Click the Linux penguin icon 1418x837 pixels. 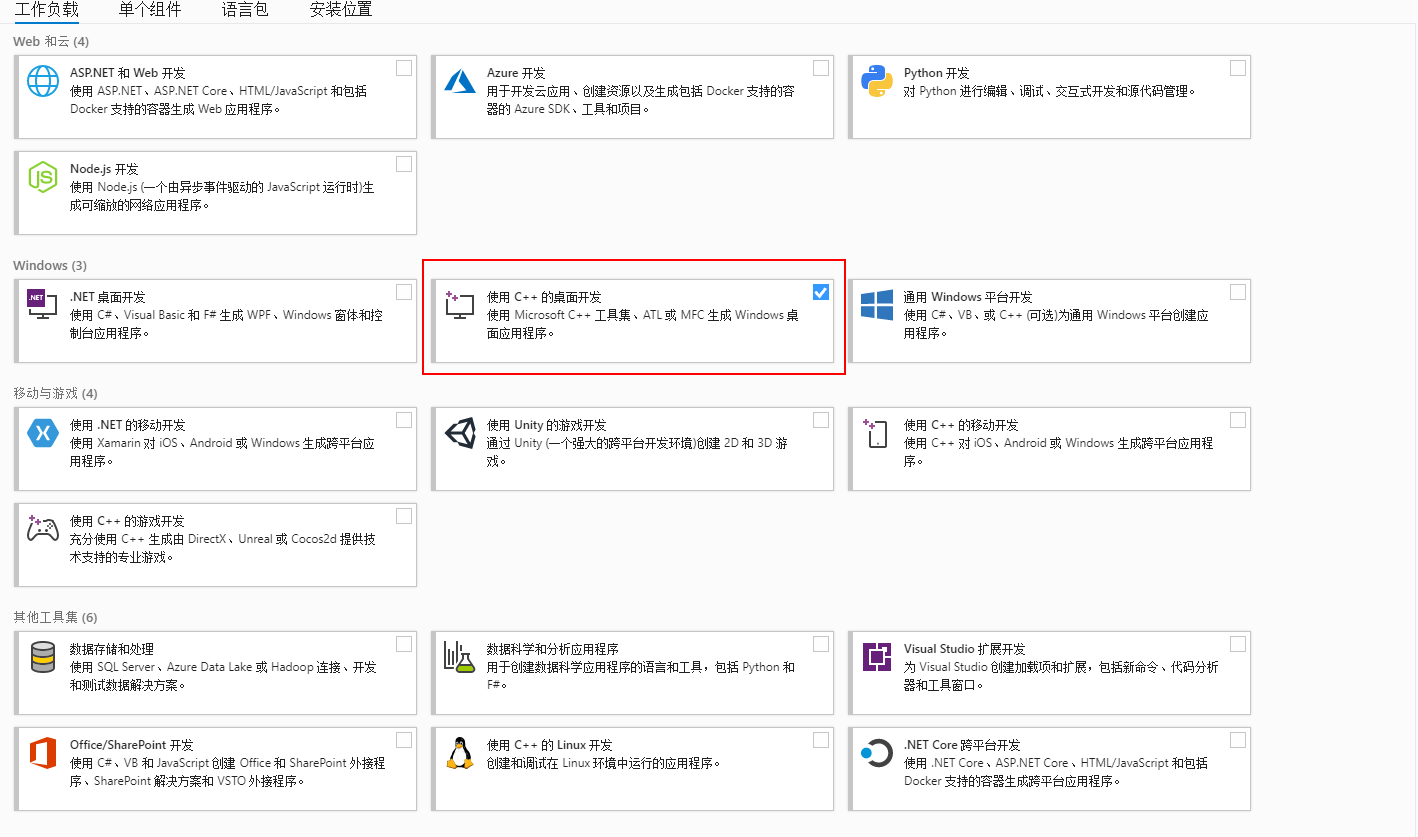[x=459, y=753]
